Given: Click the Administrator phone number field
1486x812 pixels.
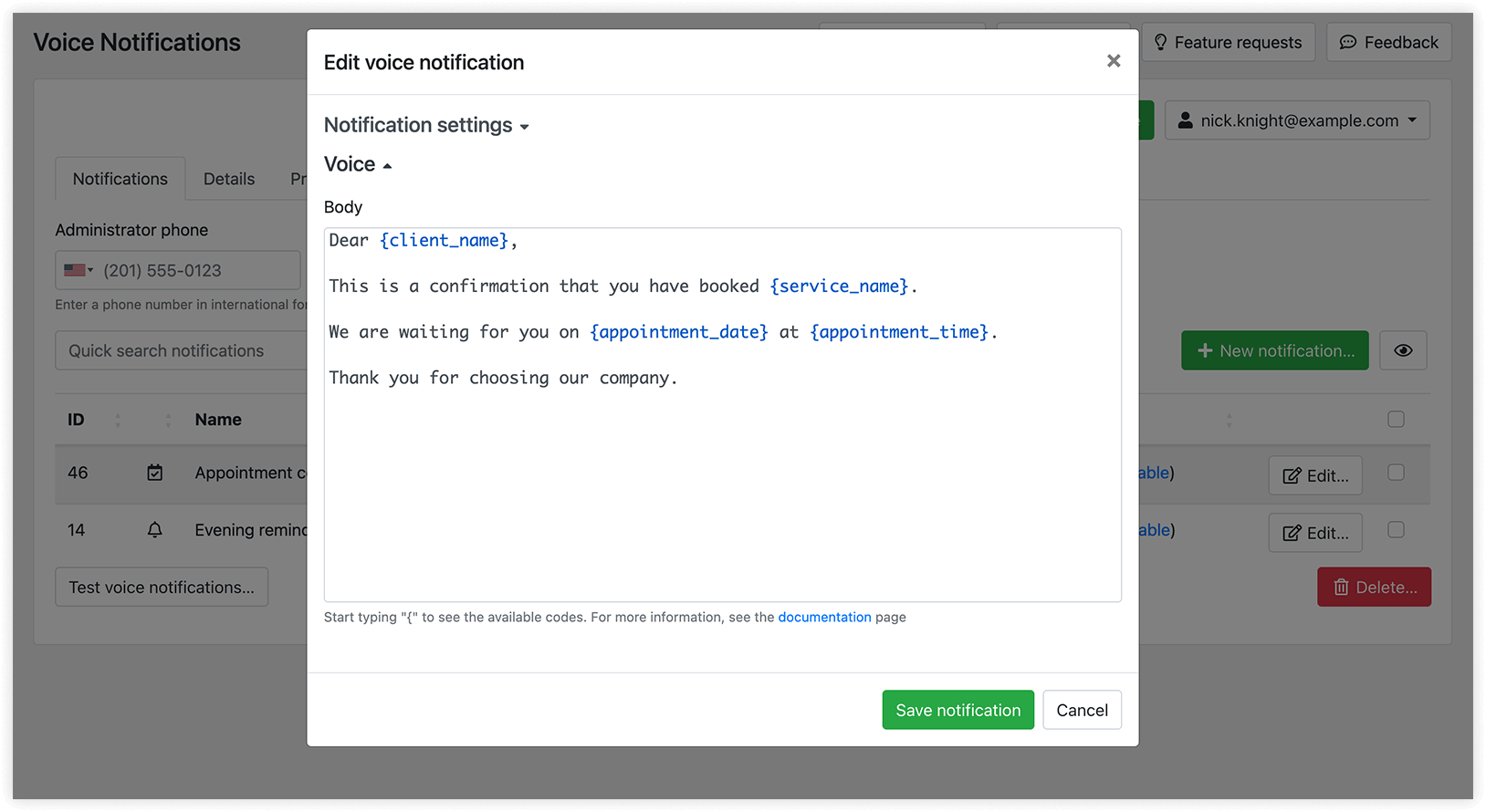Looking at the screenshot, I should [x=178, y=270].
